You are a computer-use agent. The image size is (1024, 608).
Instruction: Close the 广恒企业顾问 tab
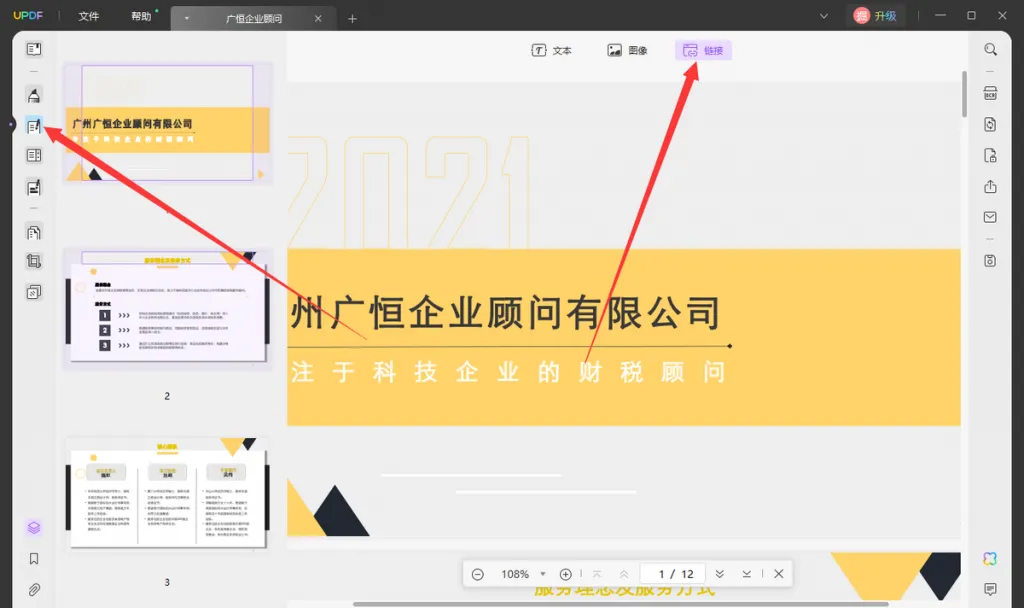[x=318, y=18]
